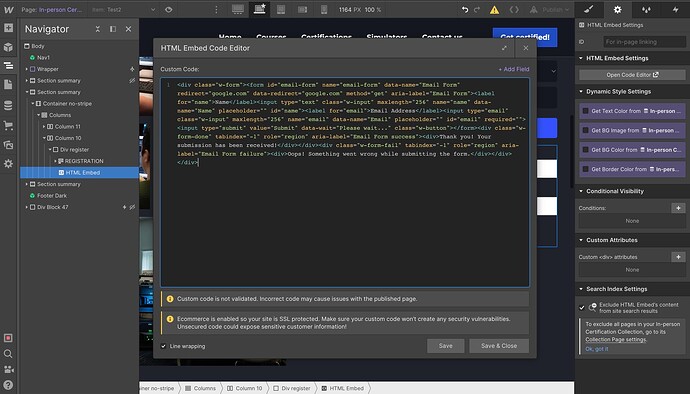
Task: Open the CMS Collections panel
Action: pos(8,106)
